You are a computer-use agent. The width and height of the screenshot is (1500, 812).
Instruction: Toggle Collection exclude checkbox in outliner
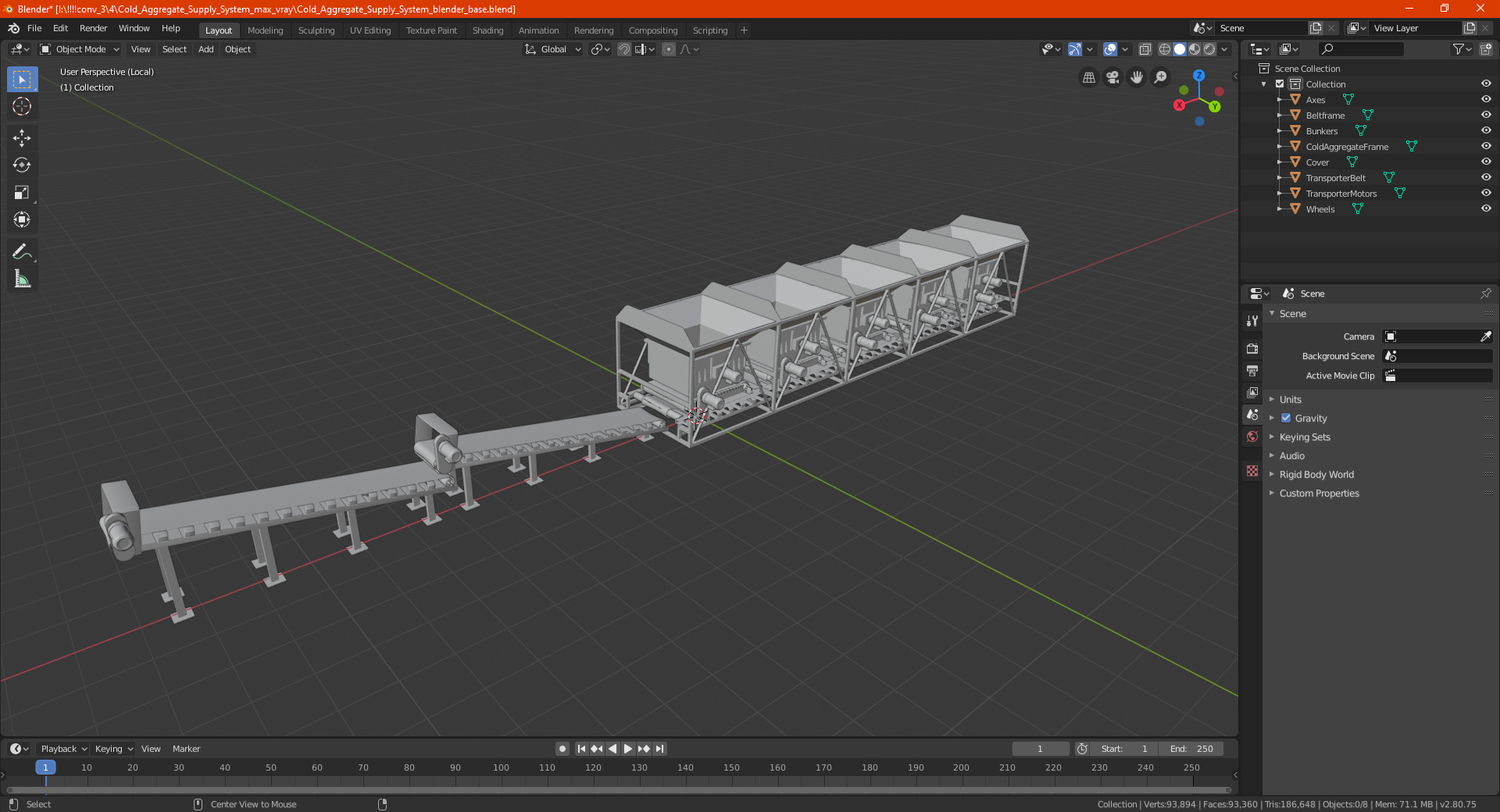[1280, 84]
